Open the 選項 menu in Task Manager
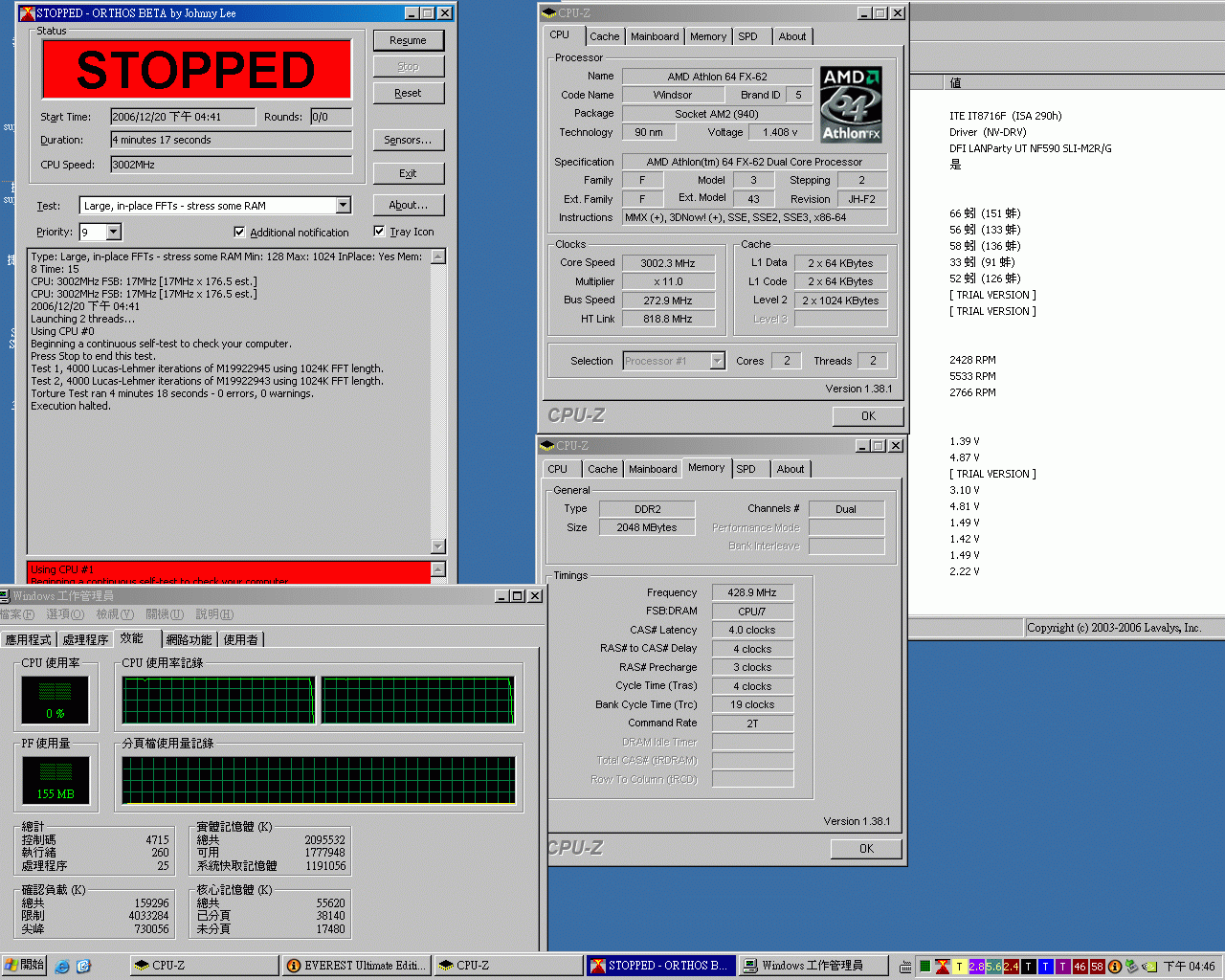The width and height of the screenshot is (1225, 980). tap(65, 614)
